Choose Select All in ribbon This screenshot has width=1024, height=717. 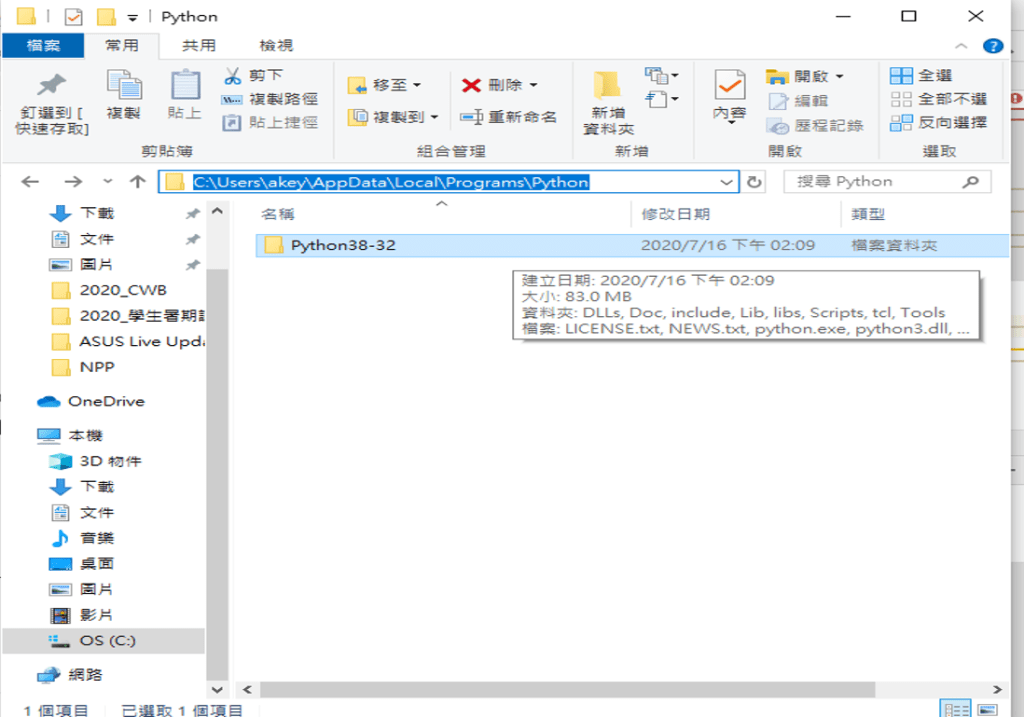click(x=901, y=76)
